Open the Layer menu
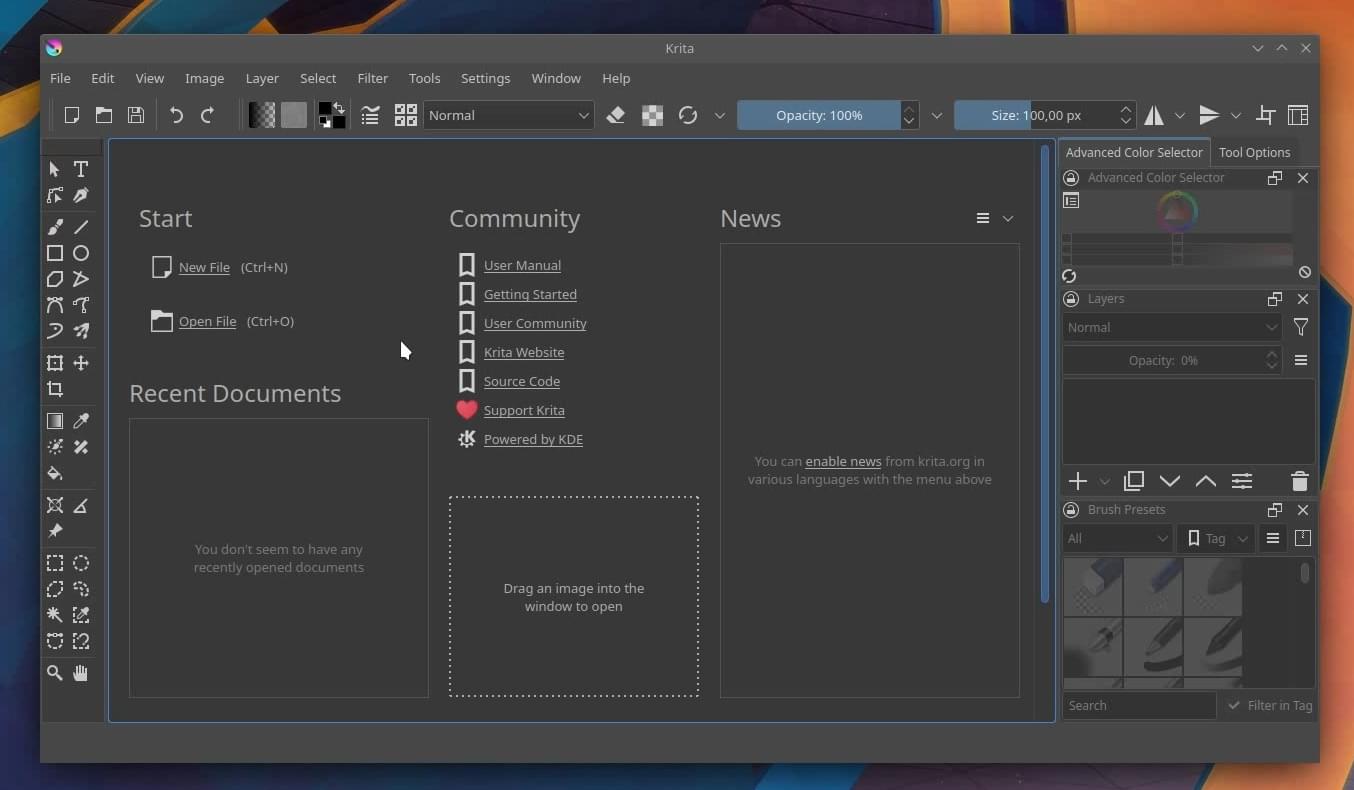 point(262,78)
